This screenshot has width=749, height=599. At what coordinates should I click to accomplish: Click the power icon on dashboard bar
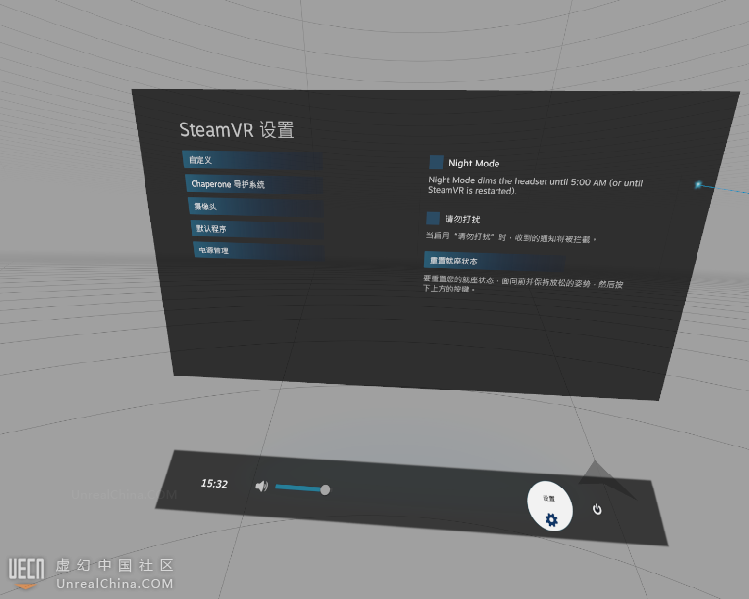(x=597, y=510)
